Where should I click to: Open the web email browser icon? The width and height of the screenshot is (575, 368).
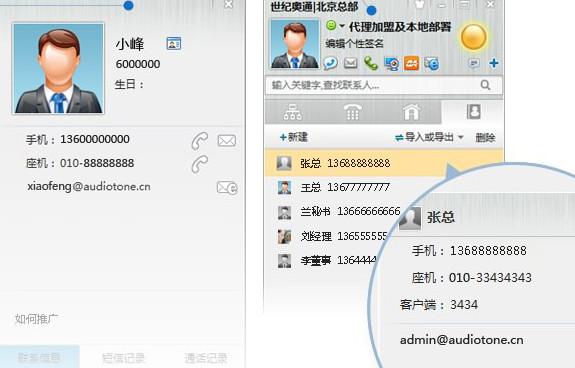[x=432, y=64]
